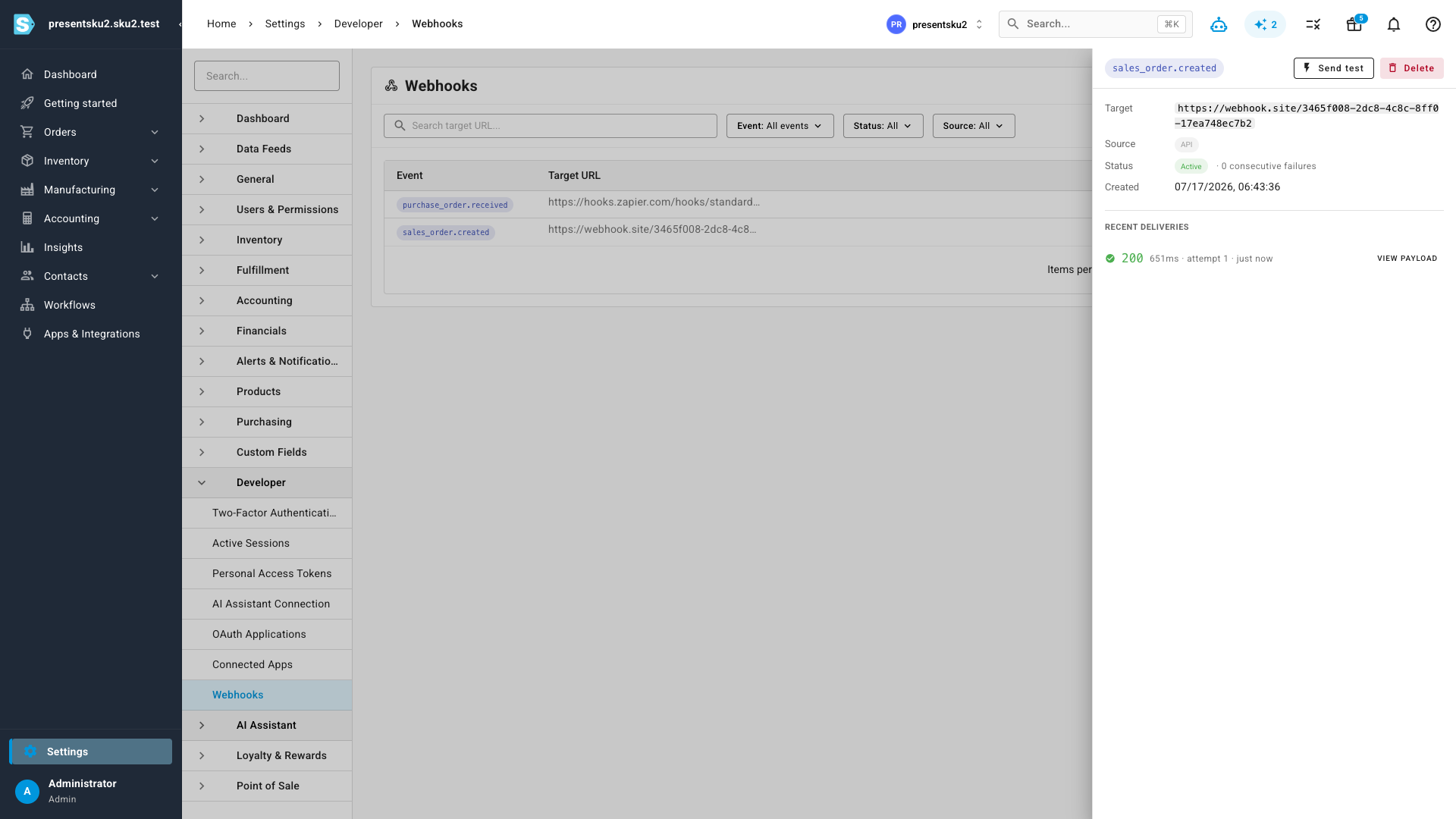Click the webhook.site target URL in details
This screenshot has width=1456, height=819.
pos(1307,116)
